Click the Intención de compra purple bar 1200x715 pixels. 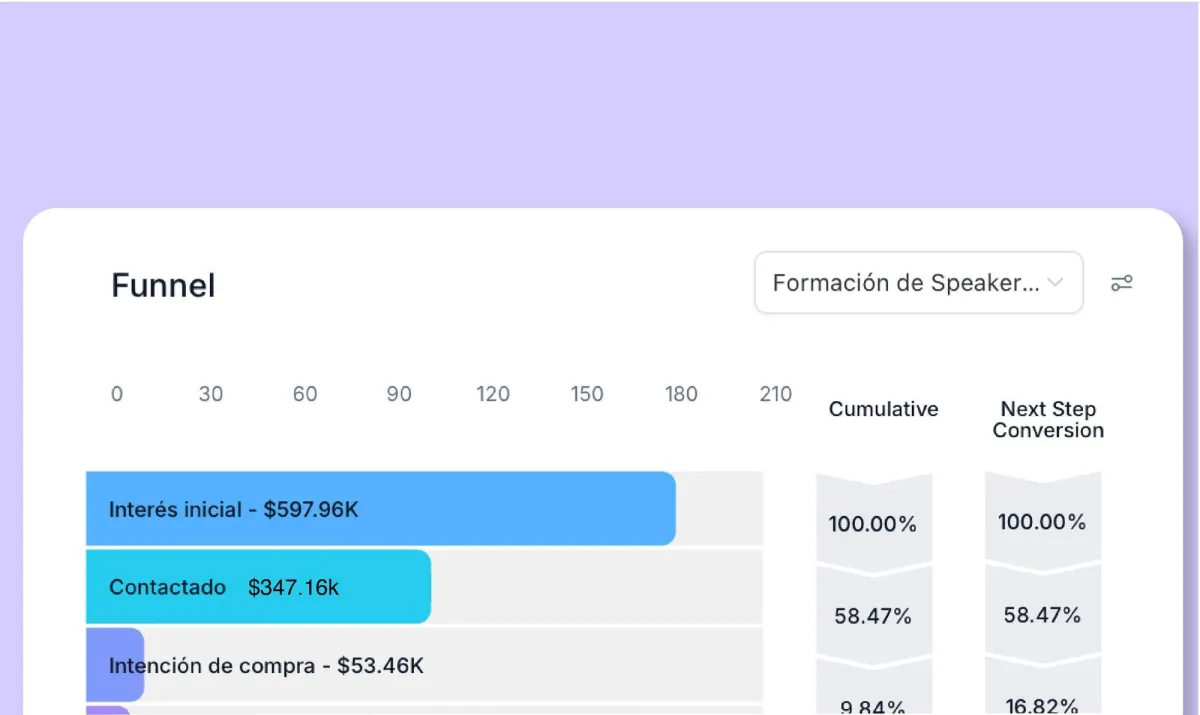pos(115,665)
